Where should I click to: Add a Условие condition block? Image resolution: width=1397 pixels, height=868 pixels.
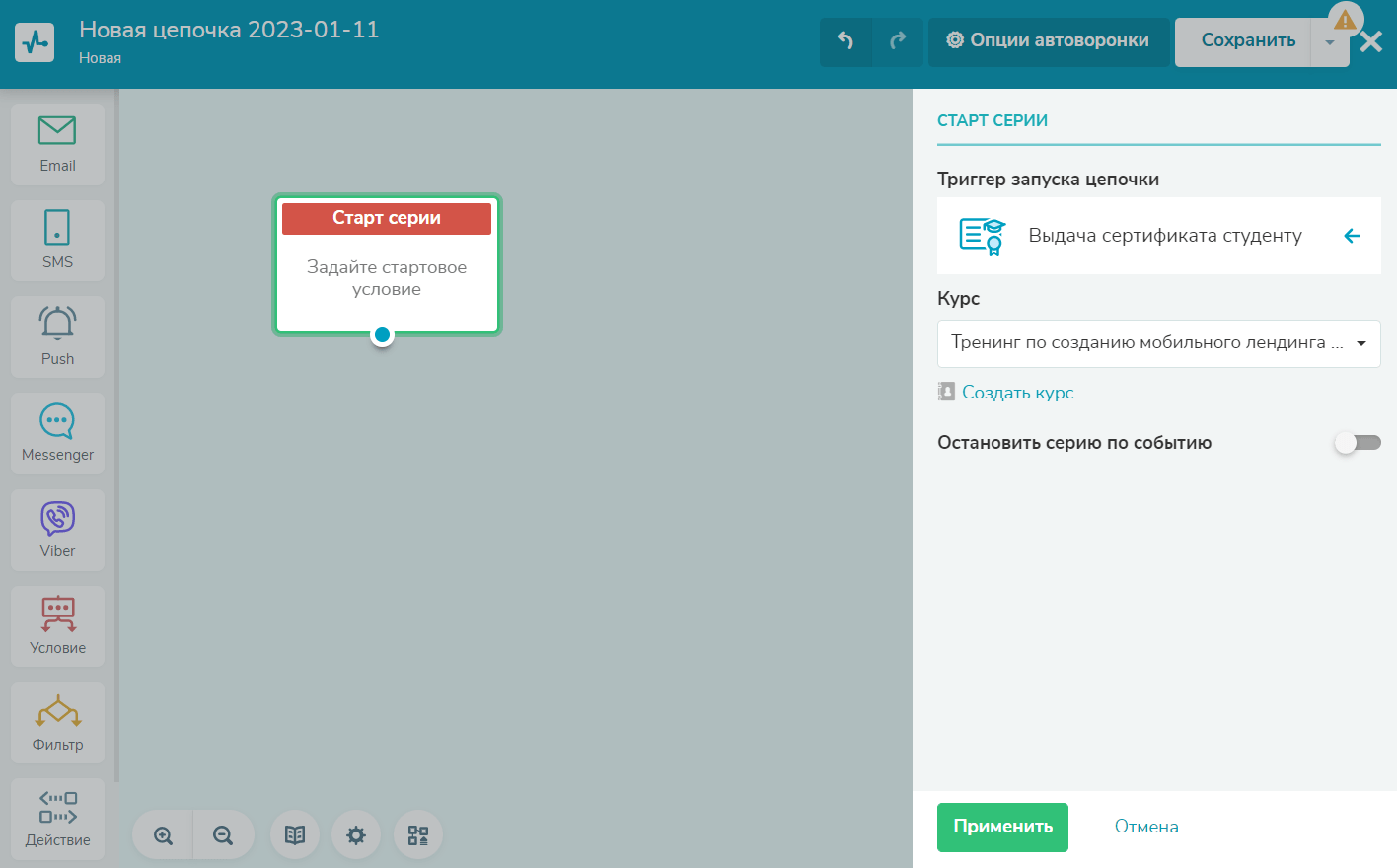pos(57,626)
